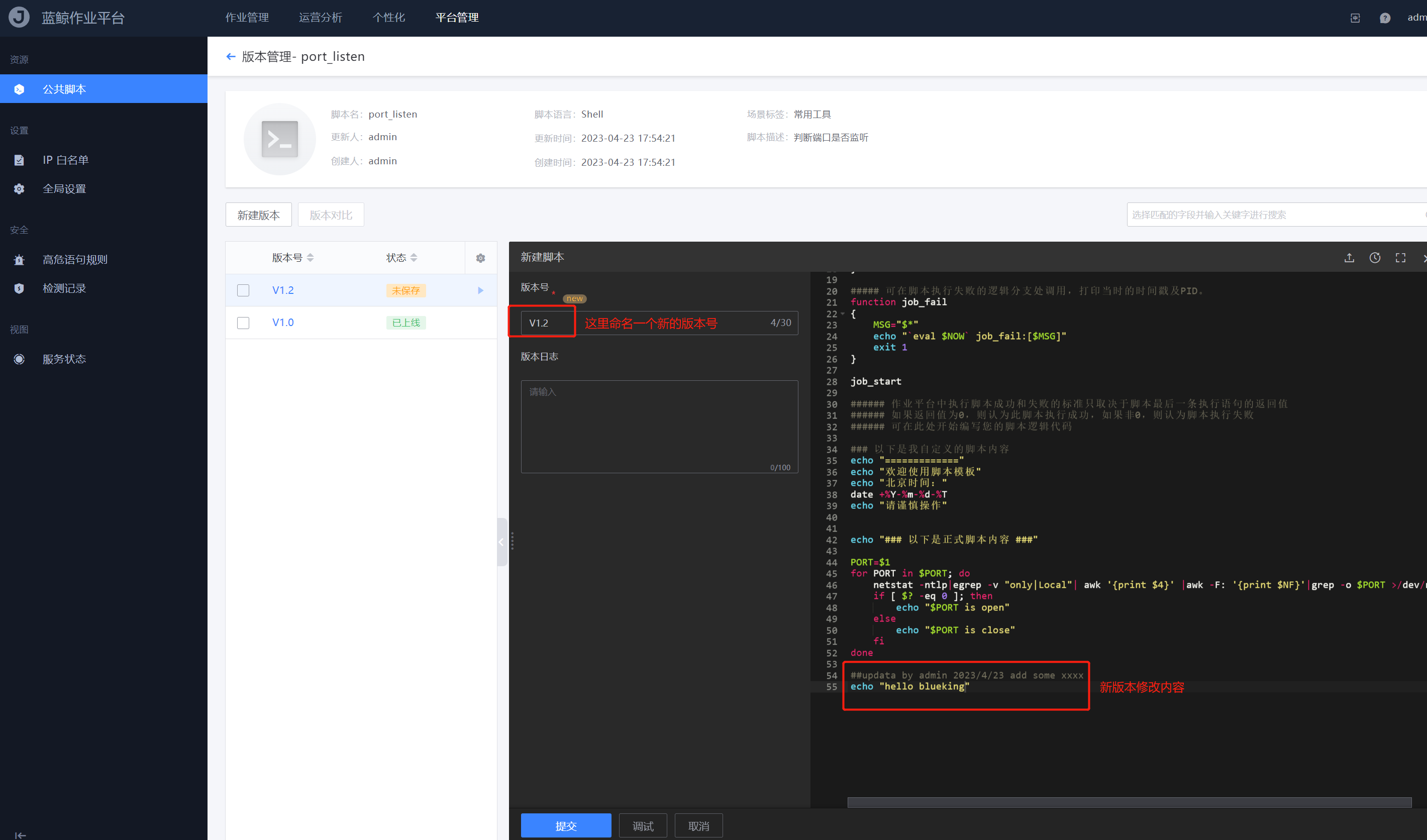Click the 公共脚本 sidebar icon
This screenshot has height=840, width=1427.
19,89
